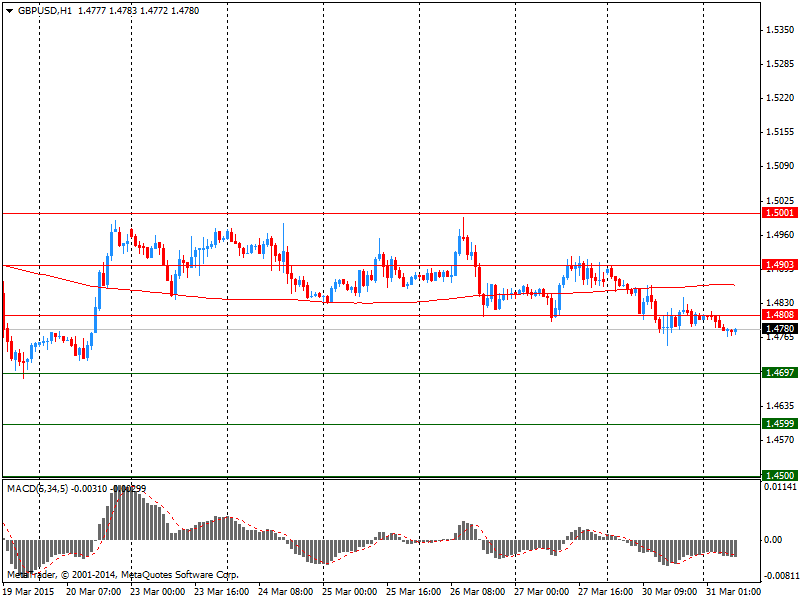800x600 pixels.
Task: Click the black 1.4780 current price label
Action: click(780, 329)
